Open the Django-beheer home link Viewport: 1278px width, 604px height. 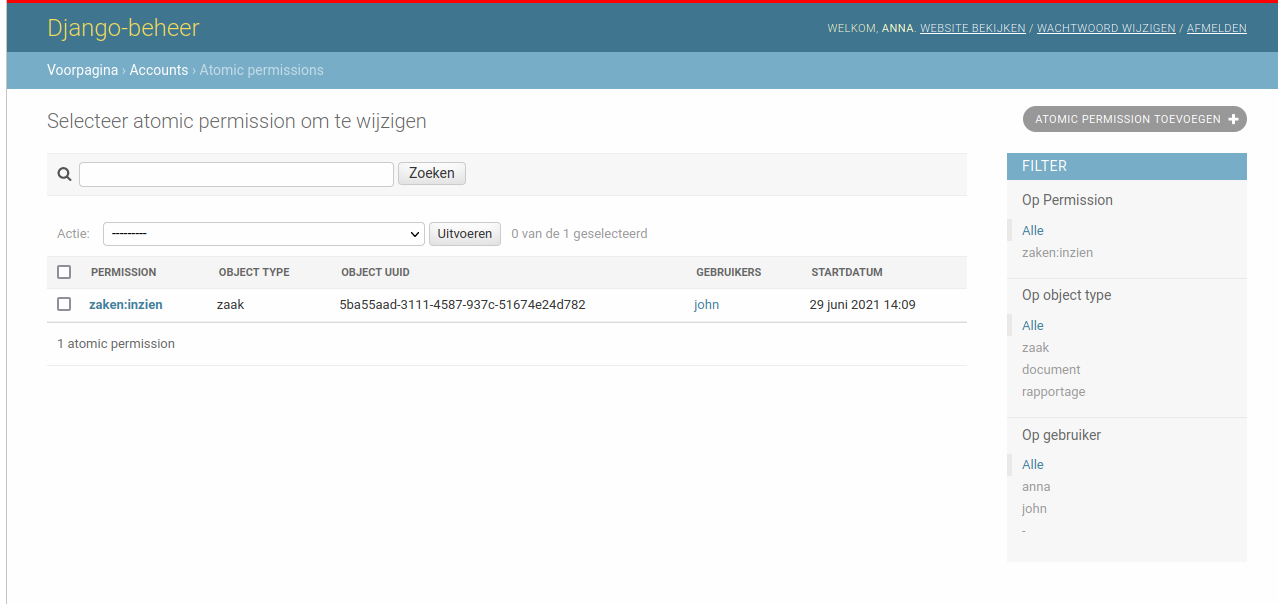coord(123,28)
